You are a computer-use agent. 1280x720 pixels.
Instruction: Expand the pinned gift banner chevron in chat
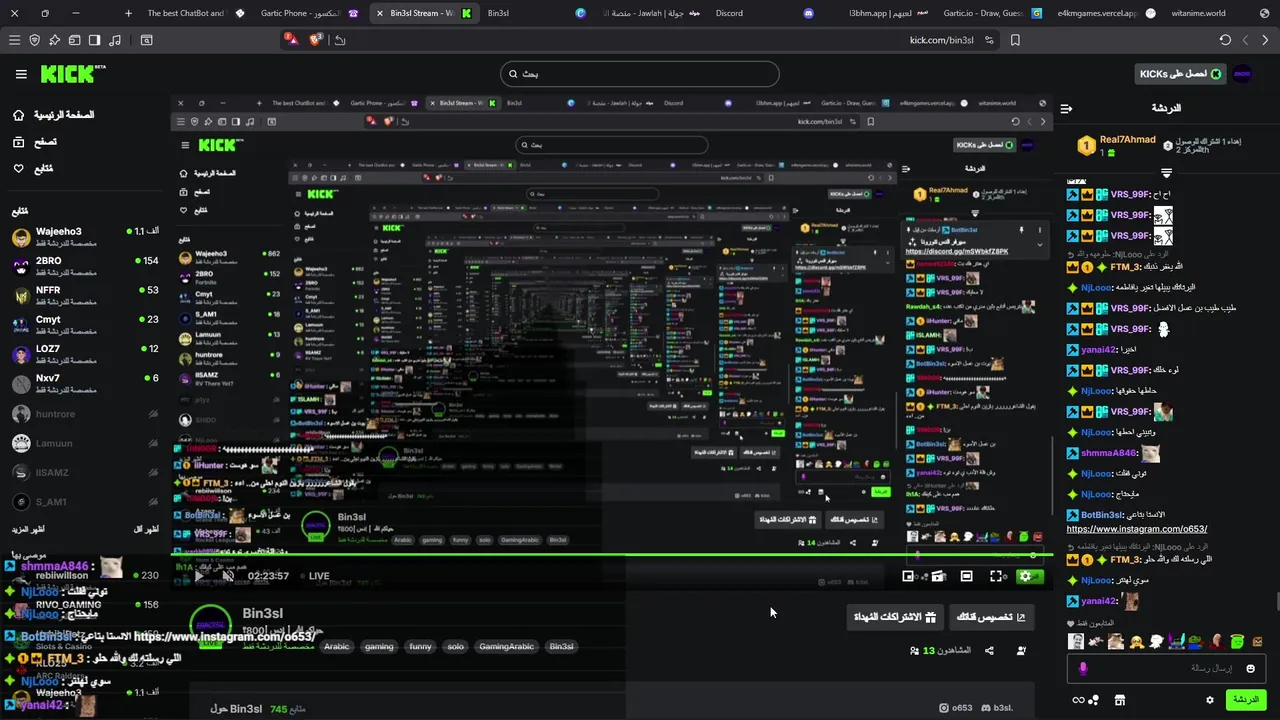[x=1166, y=174]
